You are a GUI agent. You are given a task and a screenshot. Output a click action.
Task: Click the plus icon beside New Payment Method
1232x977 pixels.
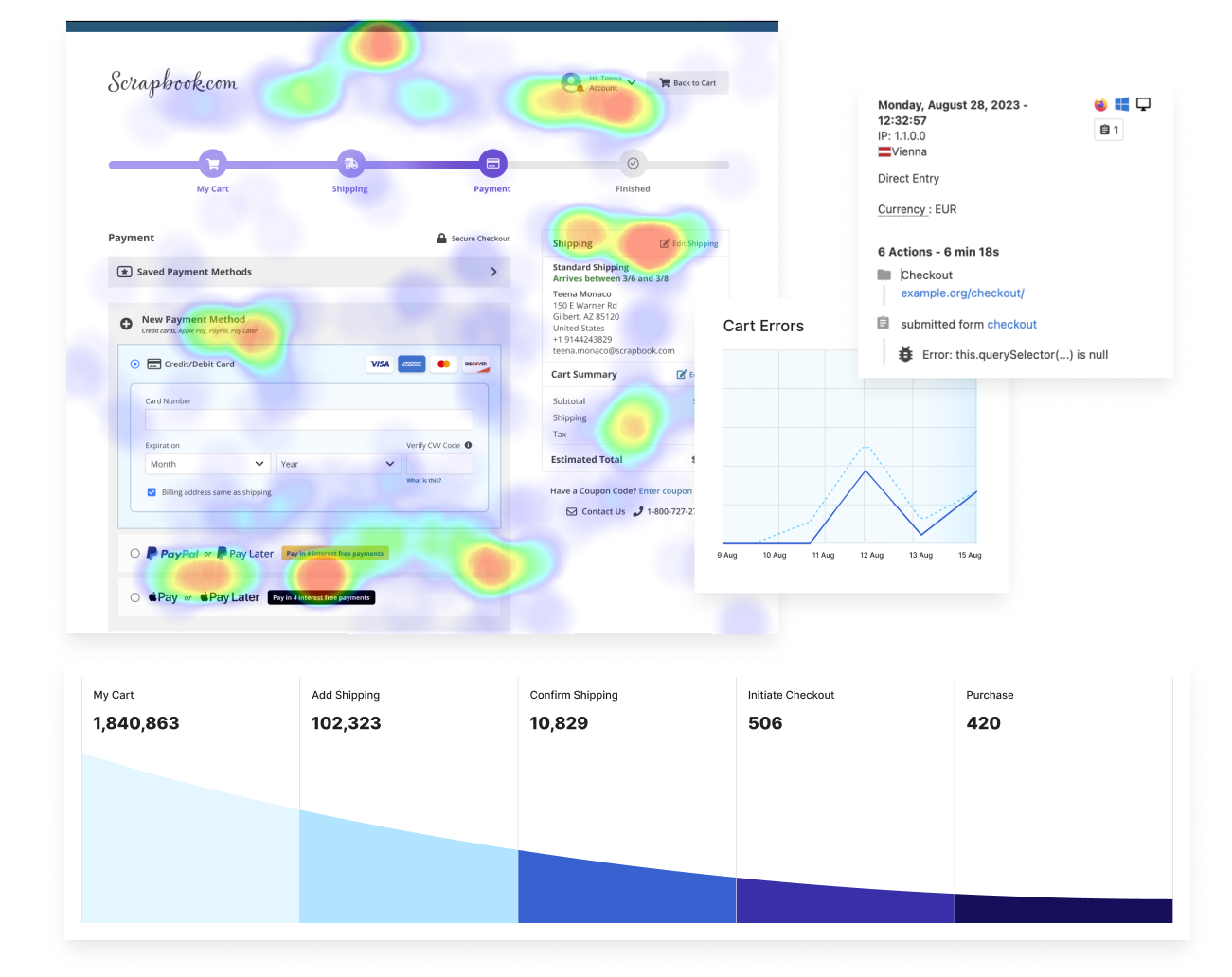click(126, 324)
